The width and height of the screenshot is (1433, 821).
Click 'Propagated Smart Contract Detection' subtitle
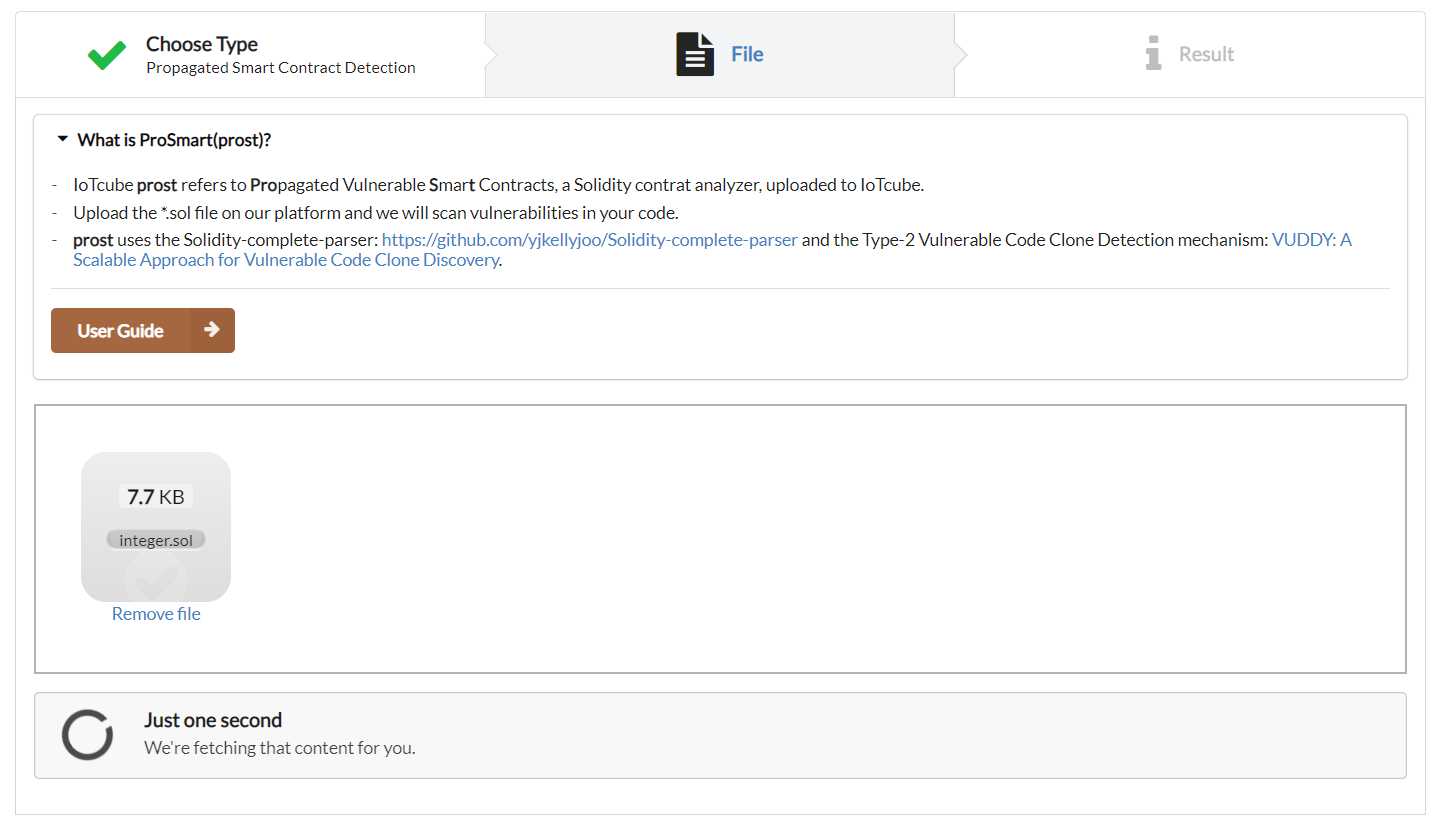coord(281,68)
